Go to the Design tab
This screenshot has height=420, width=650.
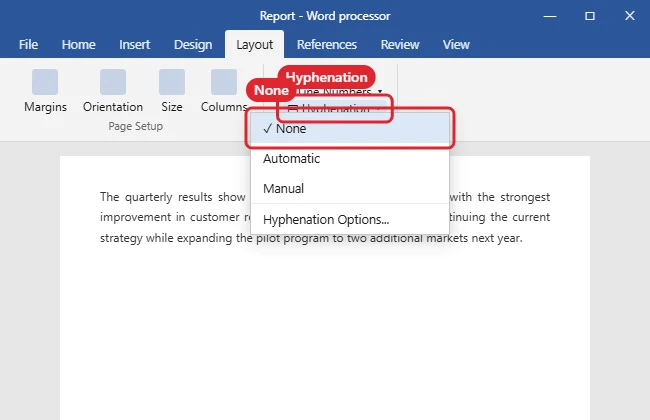tap(193, 44)
